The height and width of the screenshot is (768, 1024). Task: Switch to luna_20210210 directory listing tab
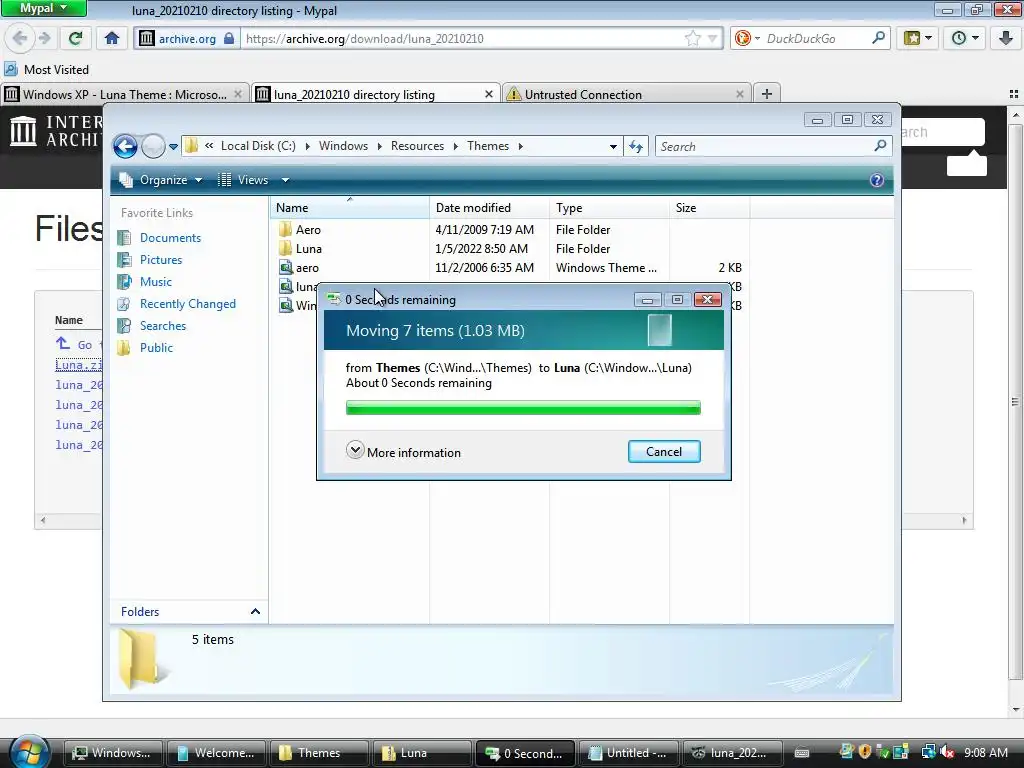tap(376, 94)
